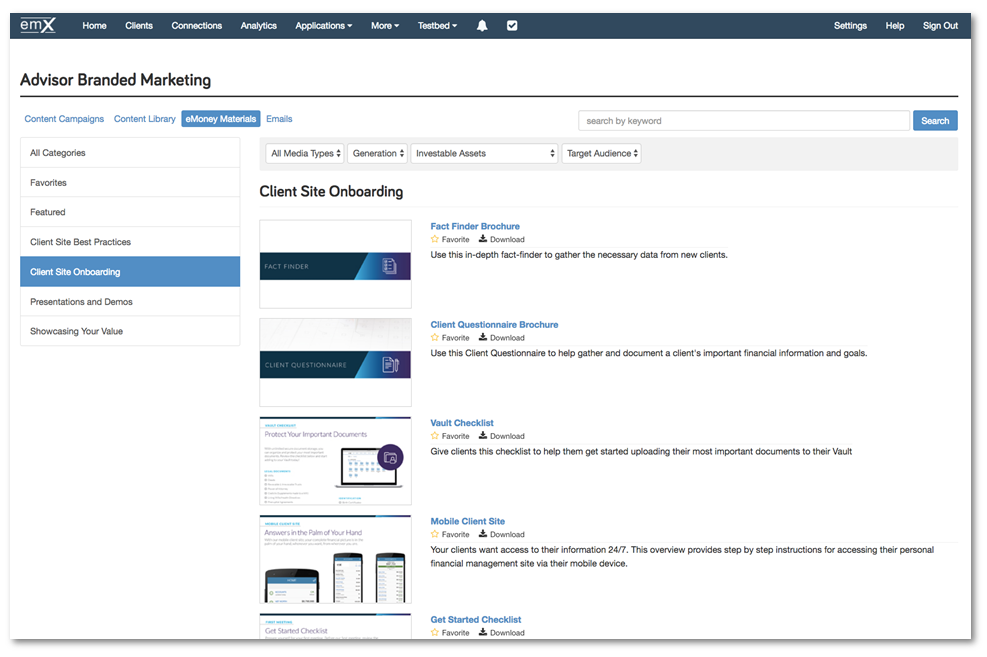Open the Generation dropdown
987x657 pixels.
tap(378, 153)
